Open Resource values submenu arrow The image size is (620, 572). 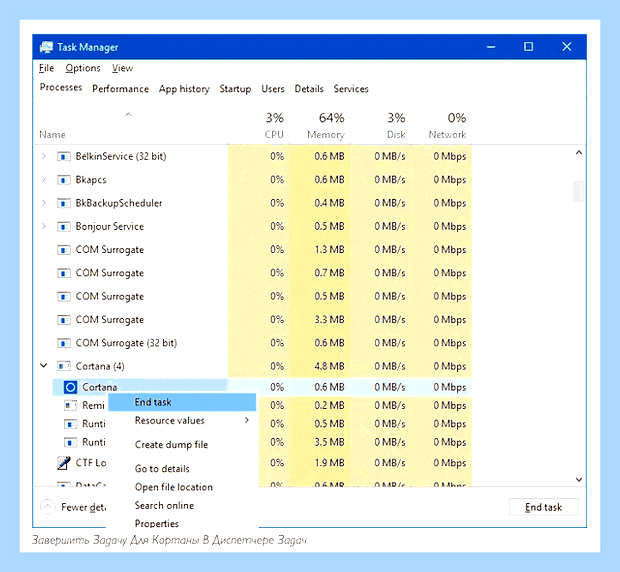(x=247, y=420)
